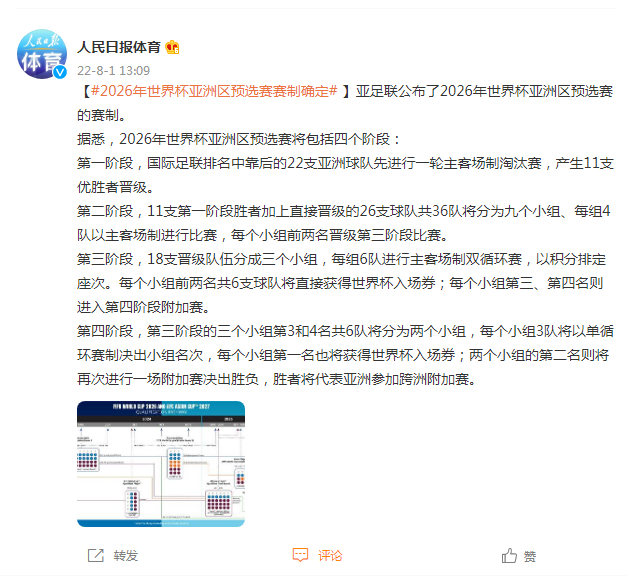This screenshot has height=577, width=627.
Task: Open the post timestamp 22-8-1 13:09
Action: coord(114,71)
